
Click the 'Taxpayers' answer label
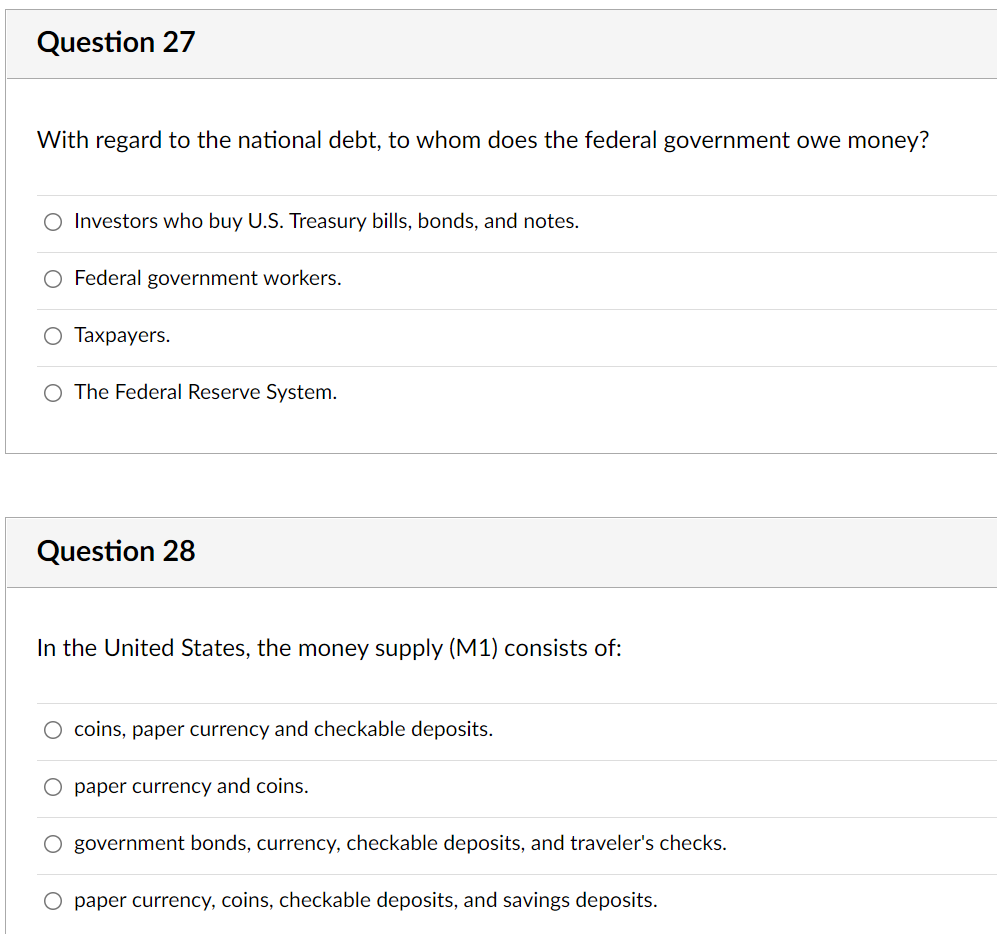[122, 335]
